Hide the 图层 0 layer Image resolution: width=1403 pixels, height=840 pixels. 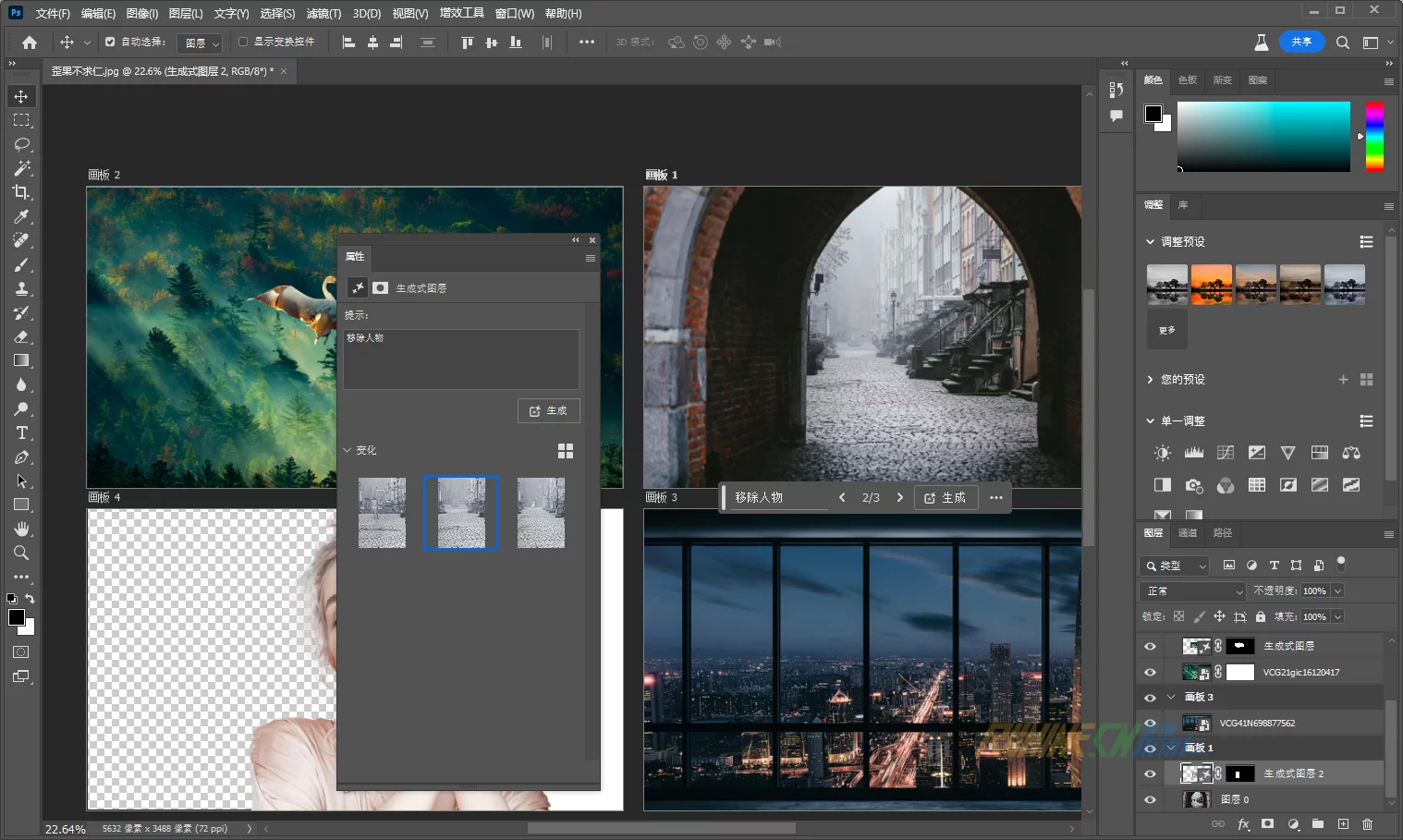[x=1151, y=800]
